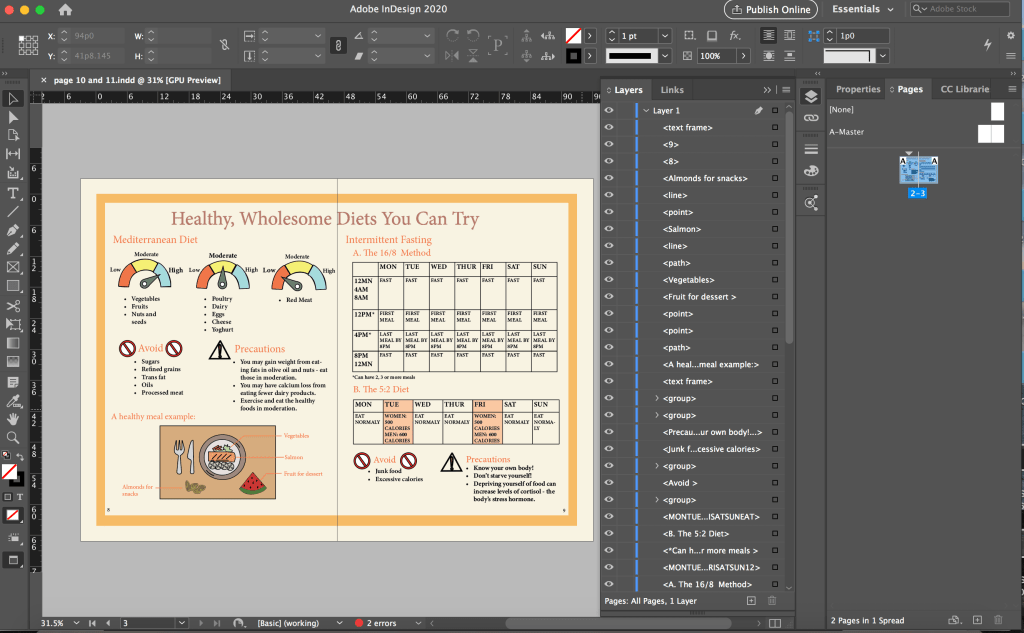Screen dimensions: 1024x633
Task: Choose the Zoom tool in toolbar
Action: coord(13,437)
